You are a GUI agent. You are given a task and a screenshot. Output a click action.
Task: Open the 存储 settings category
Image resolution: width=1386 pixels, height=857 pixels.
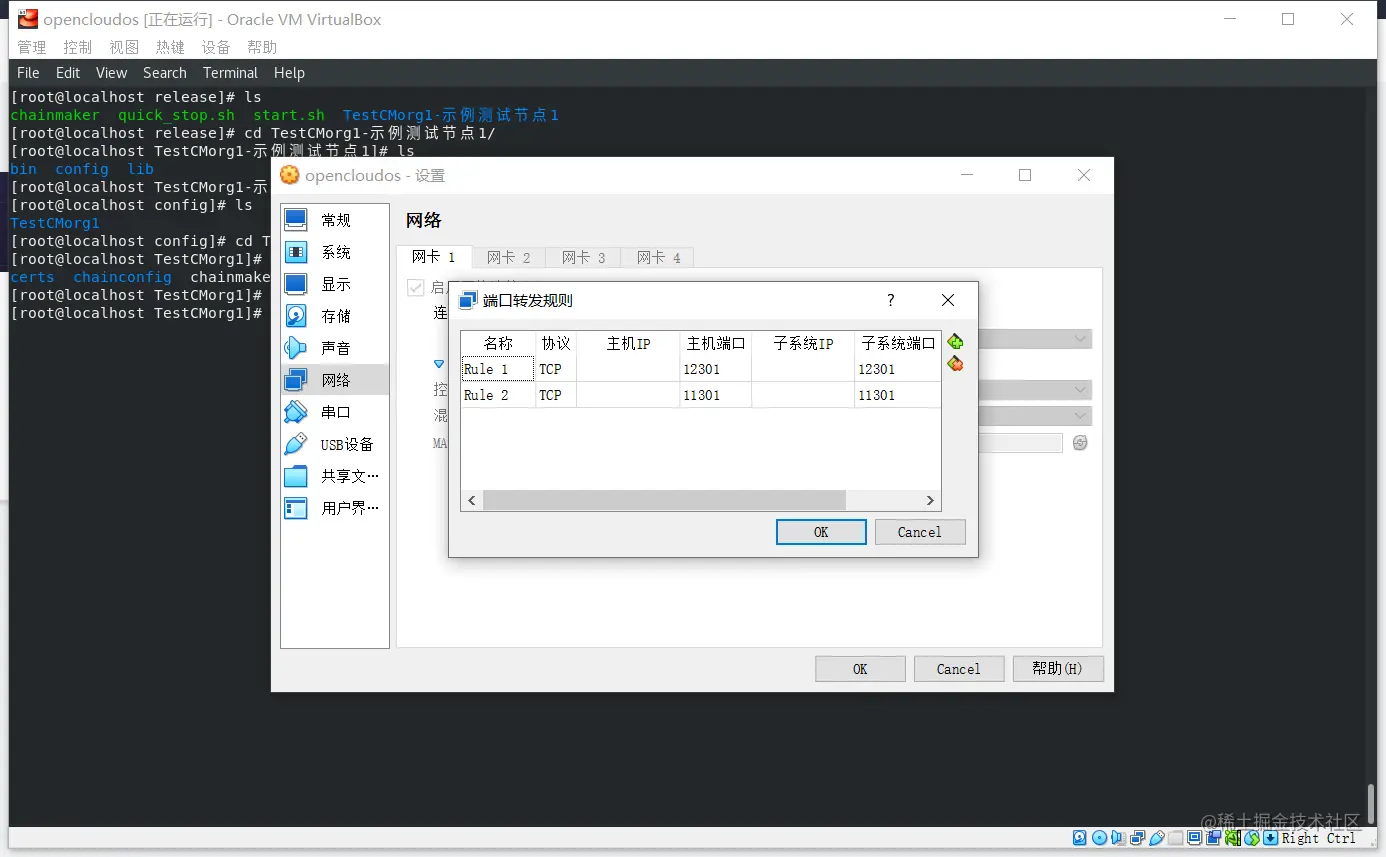click(335, 316)
